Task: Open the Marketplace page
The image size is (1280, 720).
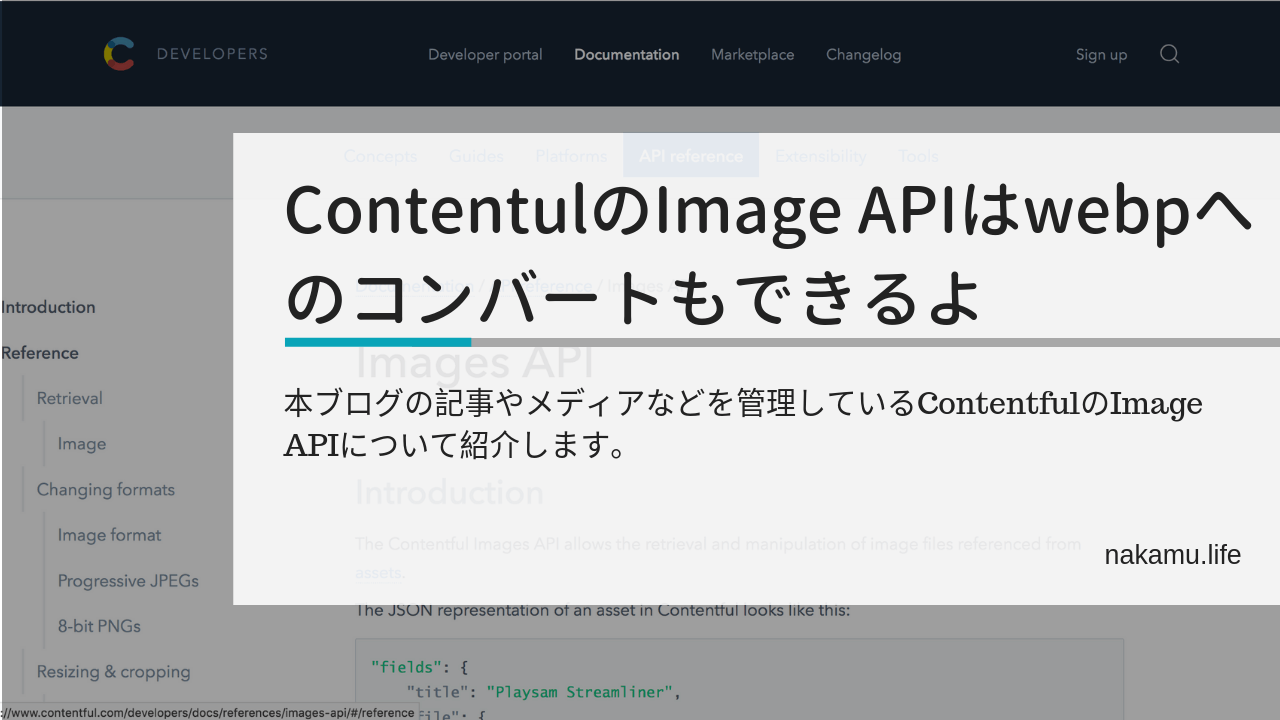Action: 752,55
